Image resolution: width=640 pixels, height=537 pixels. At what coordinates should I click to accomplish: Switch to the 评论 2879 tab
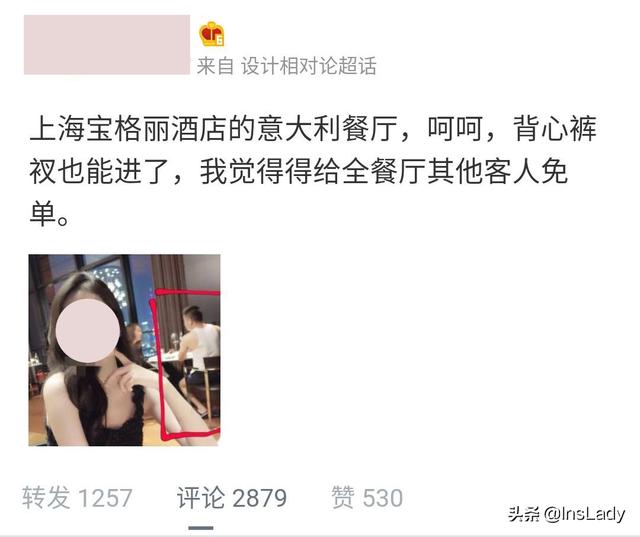click(231, 498)
